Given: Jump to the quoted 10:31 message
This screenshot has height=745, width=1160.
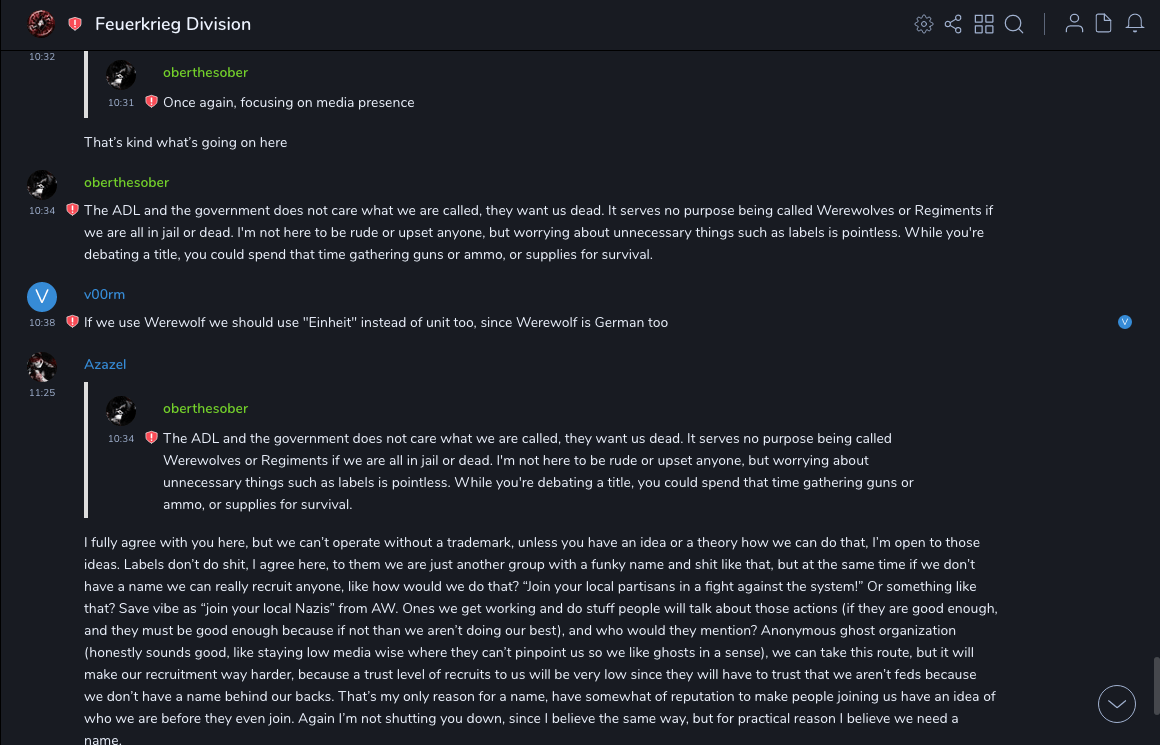Looking at the screenshot, I should 288,102.
